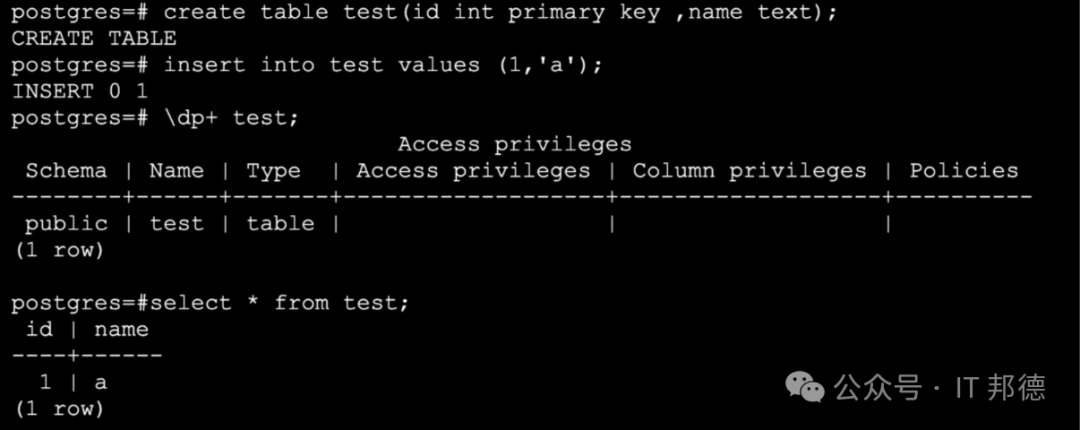The height and width of the screenshot is (430, 1080).
Task: Click the 'id' header in query result
Action: [39, 329]
